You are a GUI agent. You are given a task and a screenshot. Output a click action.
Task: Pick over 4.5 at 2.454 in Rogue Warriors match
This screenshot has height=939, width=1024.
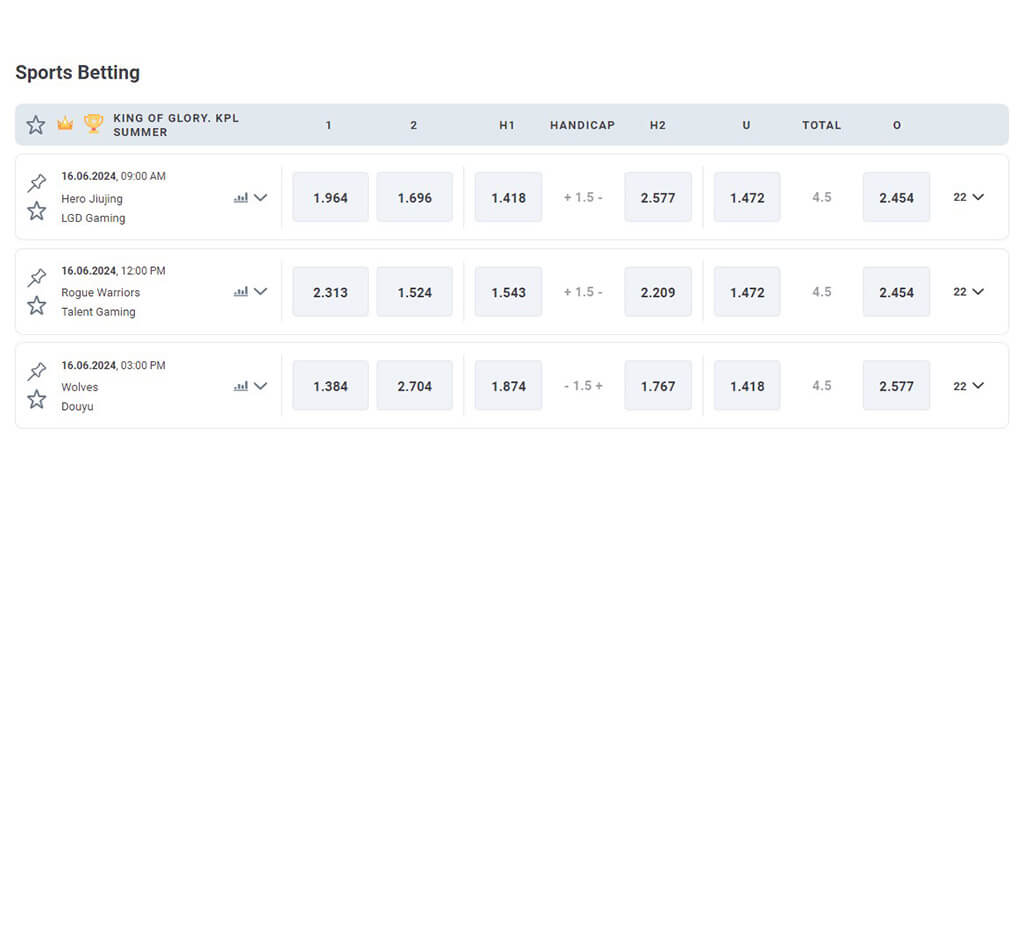coord(896,292)
